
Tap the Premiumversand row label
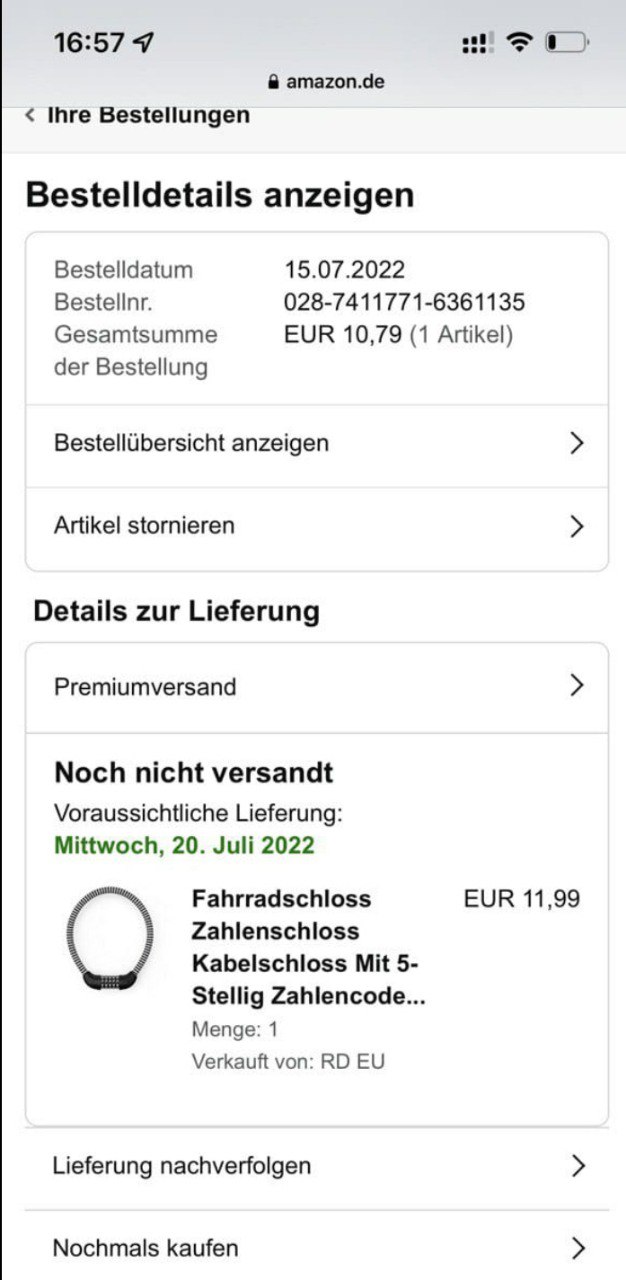tap(145, 687)
